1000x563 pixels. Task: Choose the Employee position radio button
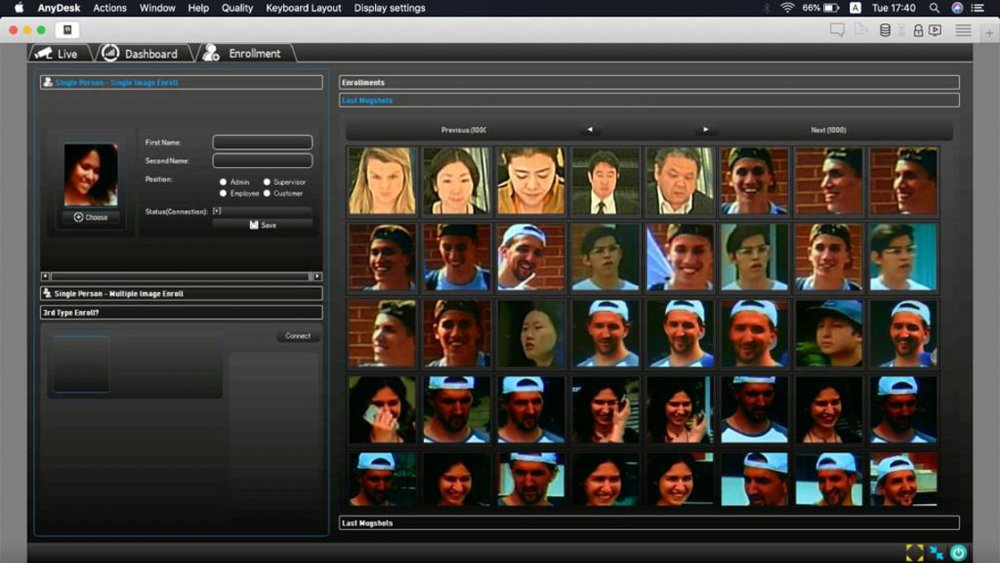(x=223, y=193)
